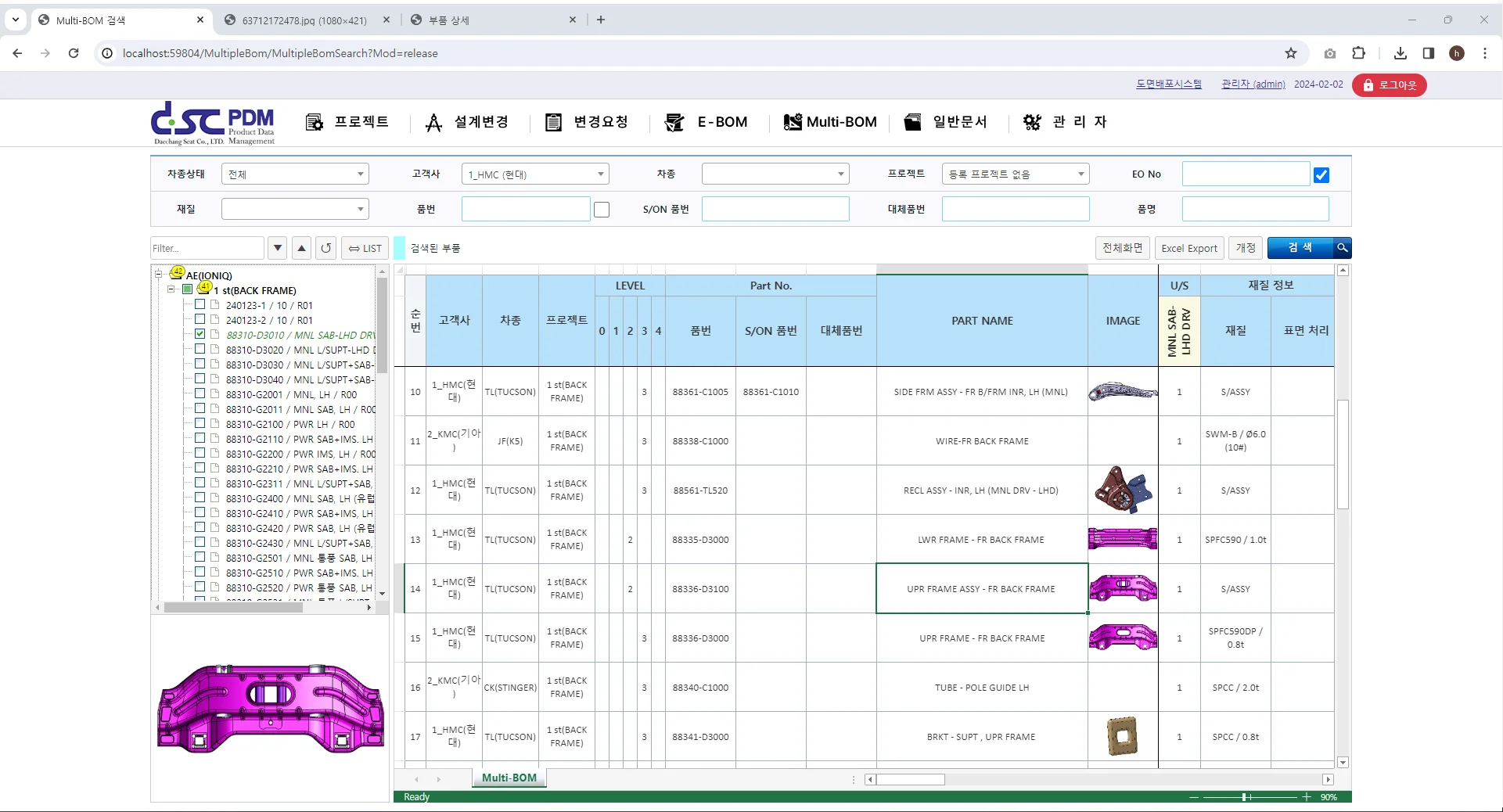Screen dimensions: 1503x812
Task: Click the 품번 input field
Action: [526, 209]
